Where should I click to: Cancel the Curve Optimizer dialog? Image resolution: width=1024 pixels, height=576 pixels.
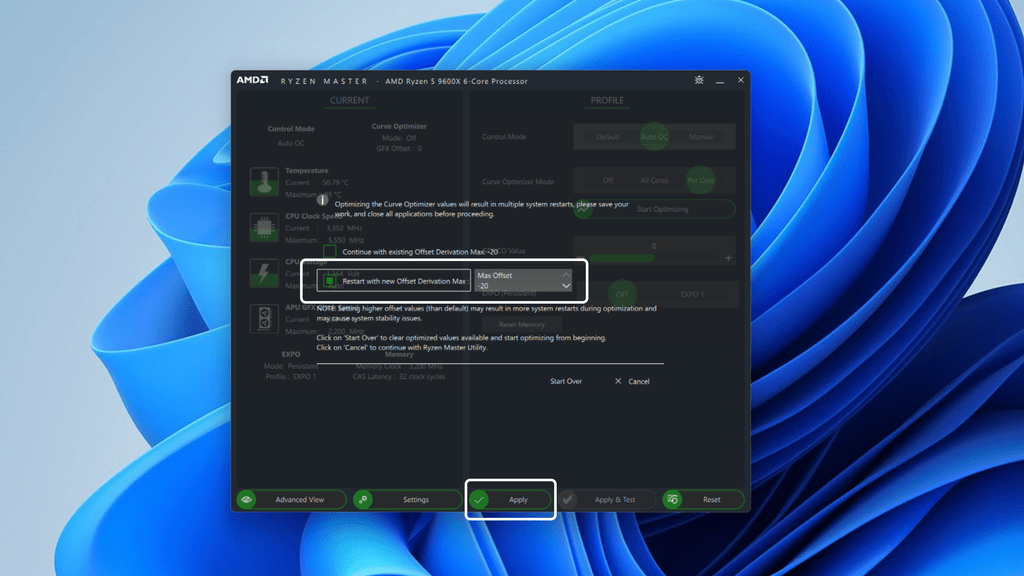coord(634,381)
